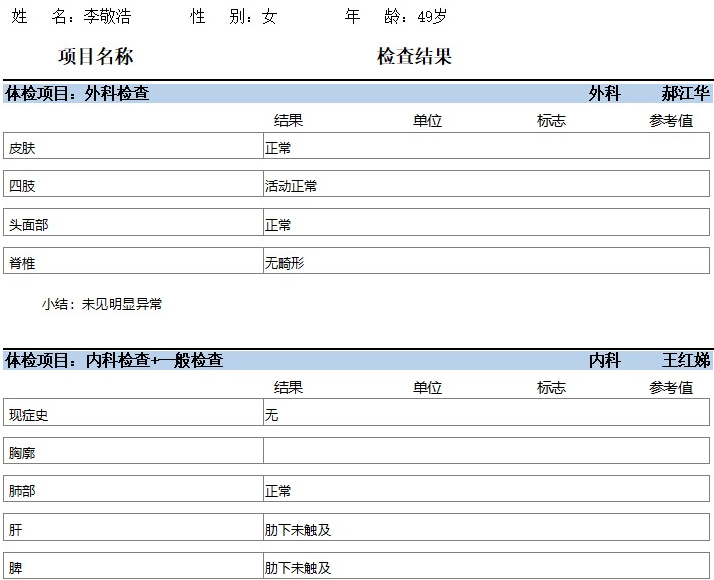Click the 无 result in 现症史 row
This screenshot has height=580, width=714.
[x=271, y=415]
